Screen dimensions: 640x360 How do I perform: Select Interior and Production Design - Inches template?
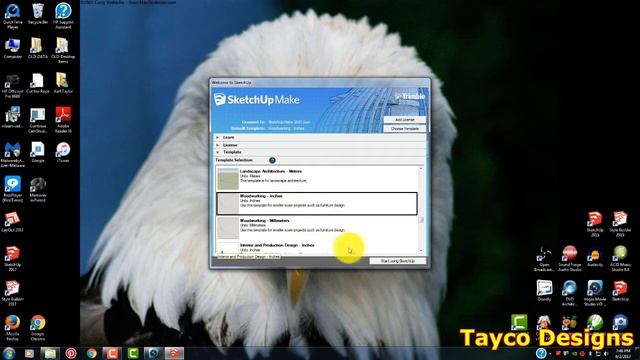pyautogui.click(x=317, y=247)
